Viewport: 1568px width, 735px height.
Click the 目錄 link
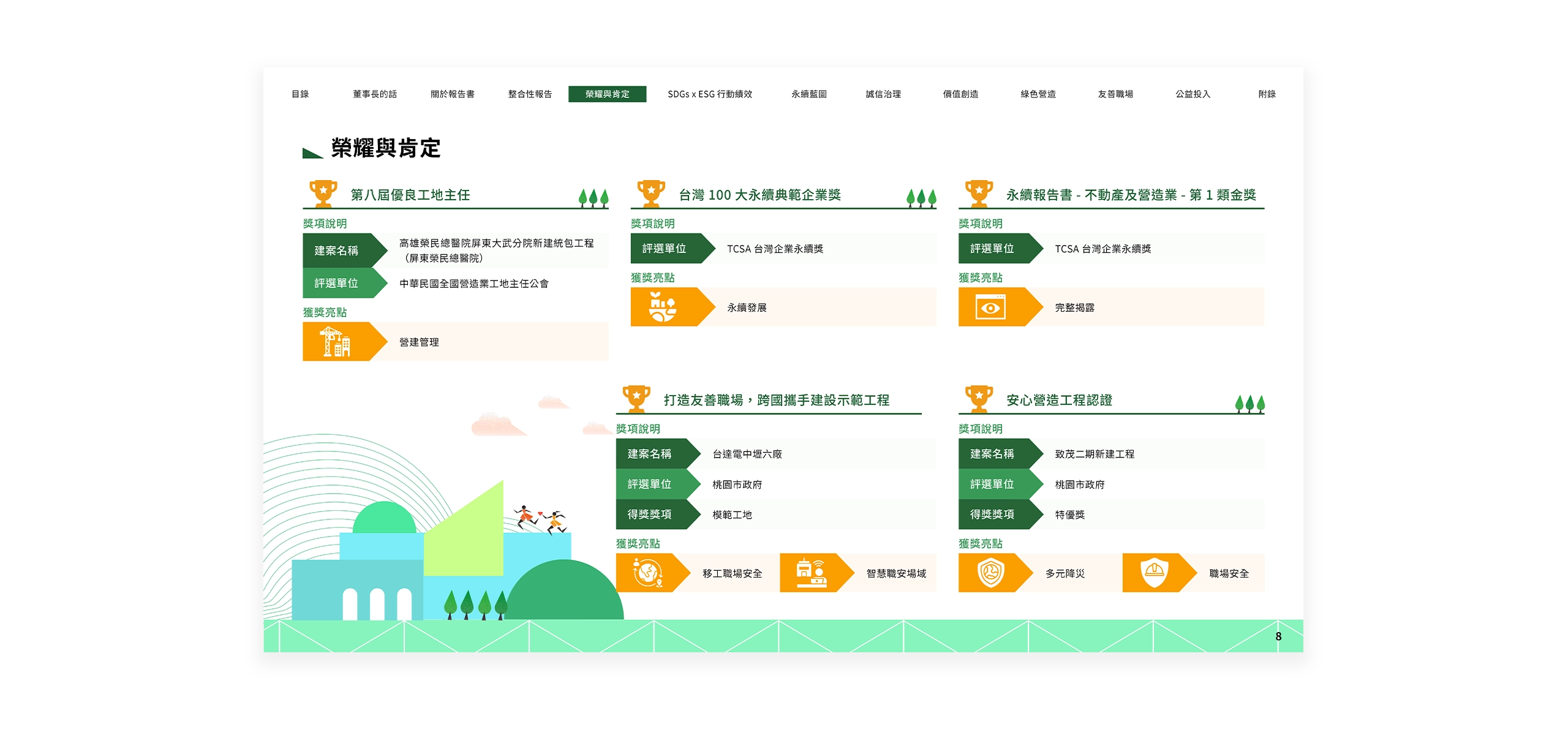click(301, 95)
